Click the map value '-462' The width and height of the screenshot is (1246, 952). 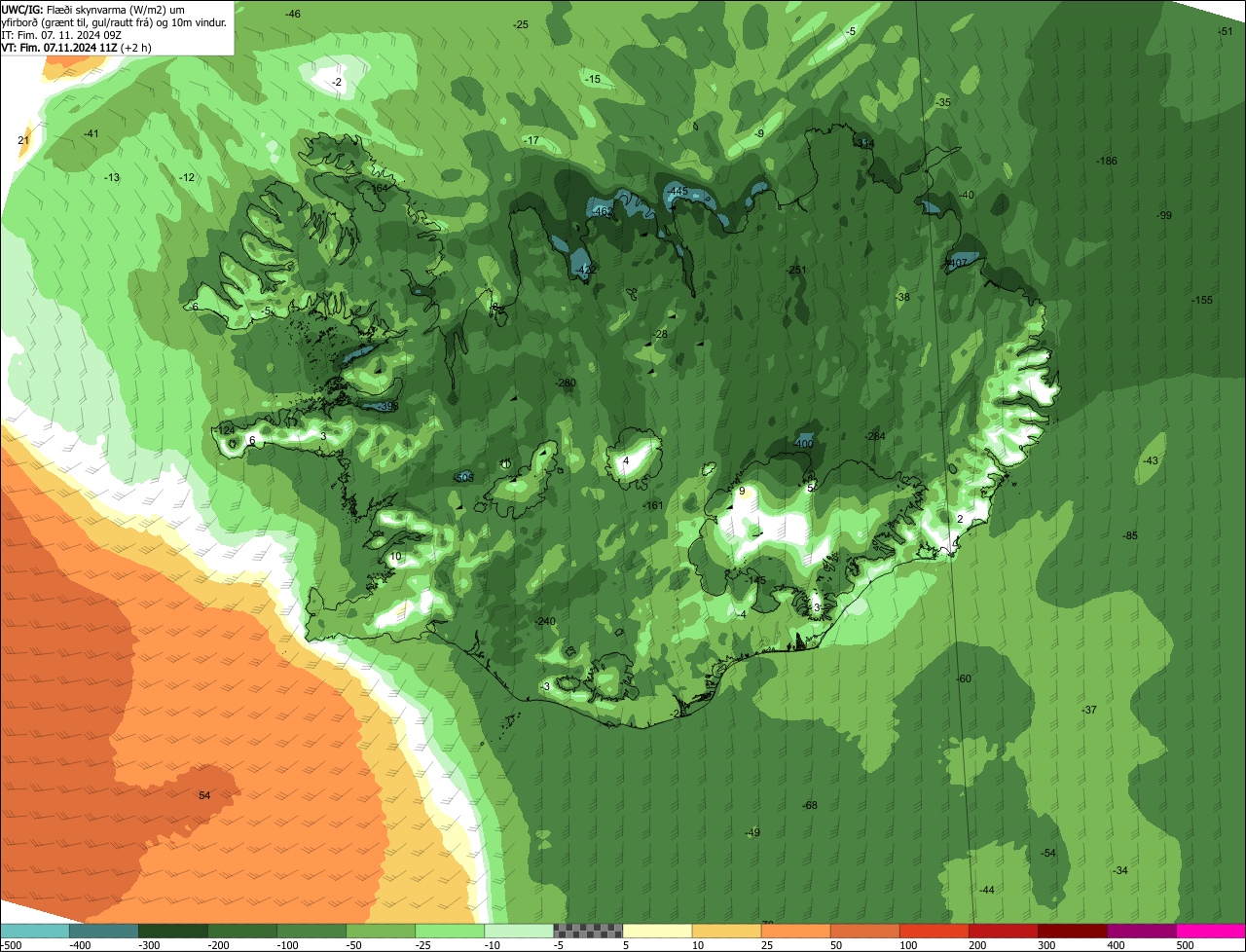pyautogui.click(x=602, y=211)
